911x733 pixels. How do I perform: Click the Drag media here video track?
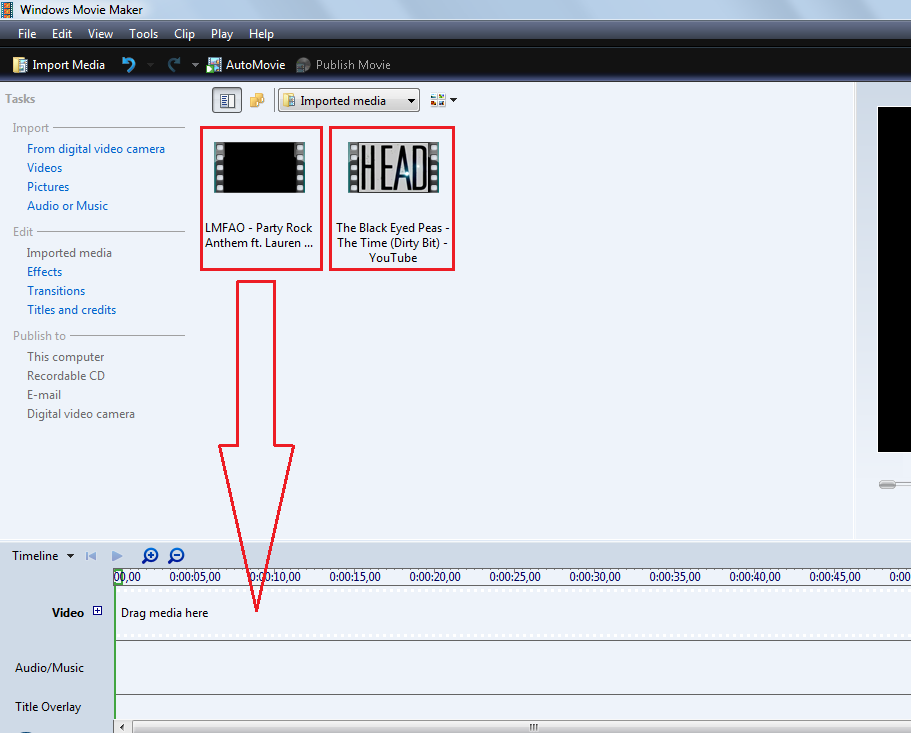pyautogui.click(x=514, y=613)
